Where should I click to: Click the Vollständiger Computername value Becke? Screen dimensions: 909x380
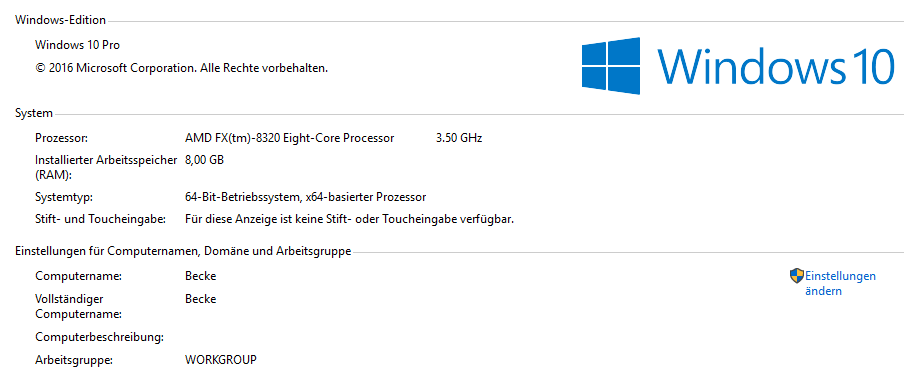pyautogui.click(x=201, y=299)
